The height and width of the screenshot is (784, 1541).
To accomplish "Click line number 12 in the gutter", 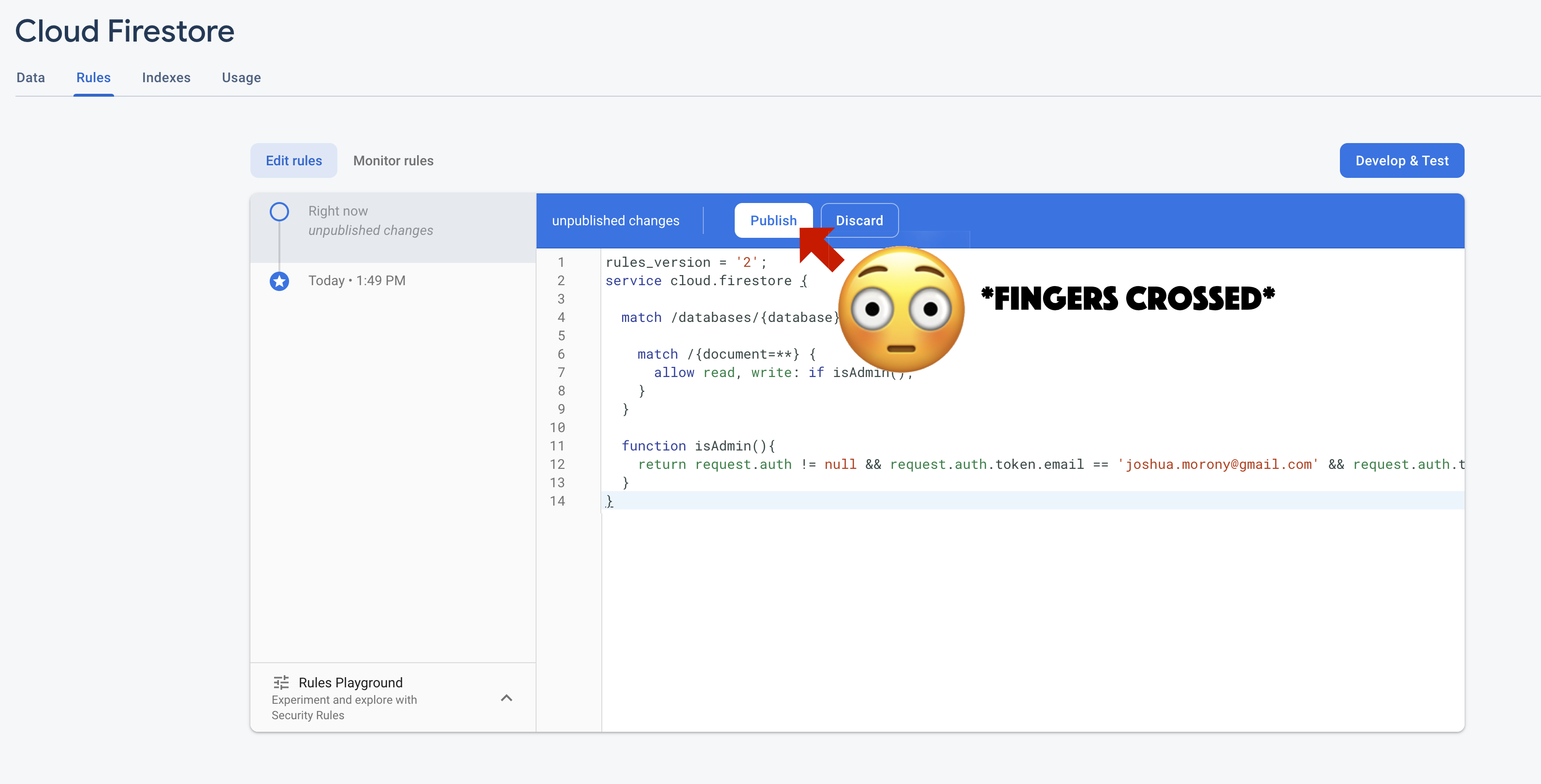I will click(557, 464).
